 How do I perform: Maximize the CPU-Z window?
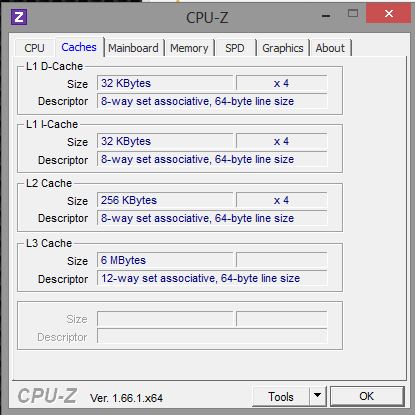(x=353, y=14)
